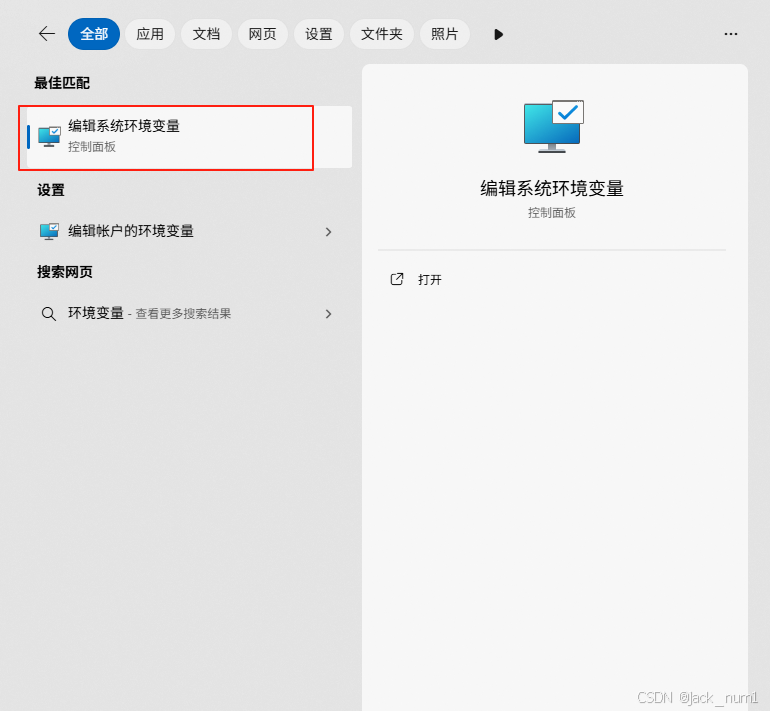Switch to the 应用 filter tab
Image resolution: width=770 pixels, height=711 pixels.
pyautogui.click(x=150, y=34)
